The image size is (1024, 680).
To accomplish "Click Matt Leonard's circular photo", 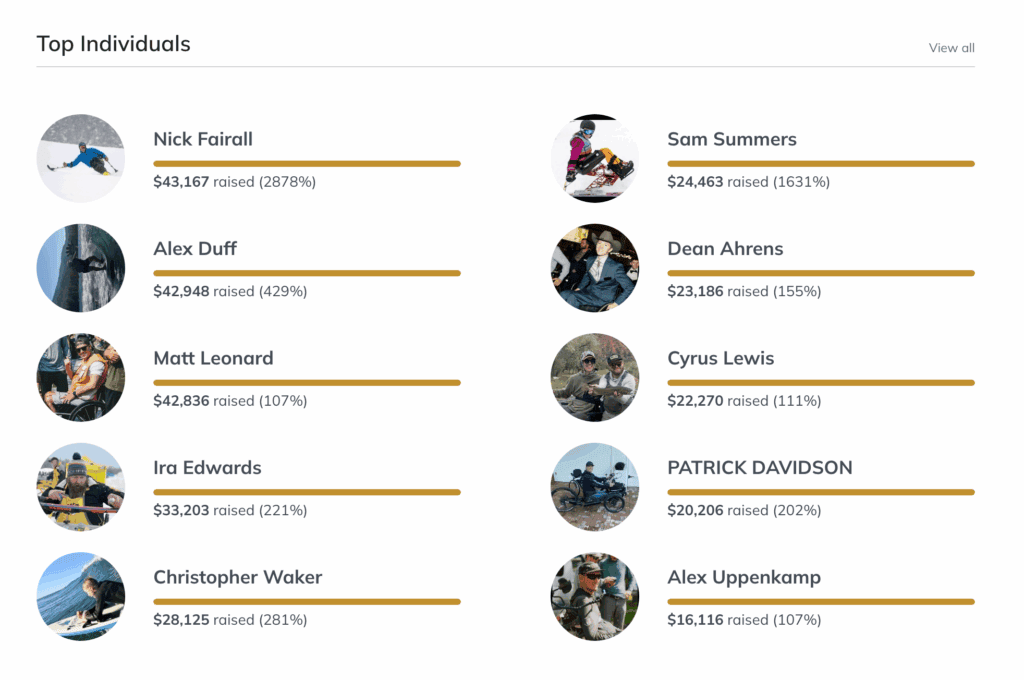I will pyautogui.click(x=81, y=377).
